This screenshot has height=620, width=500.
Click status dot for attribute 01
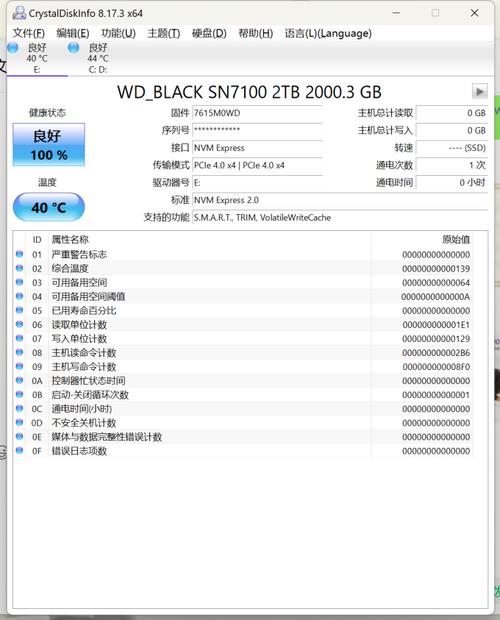[19, 254]
